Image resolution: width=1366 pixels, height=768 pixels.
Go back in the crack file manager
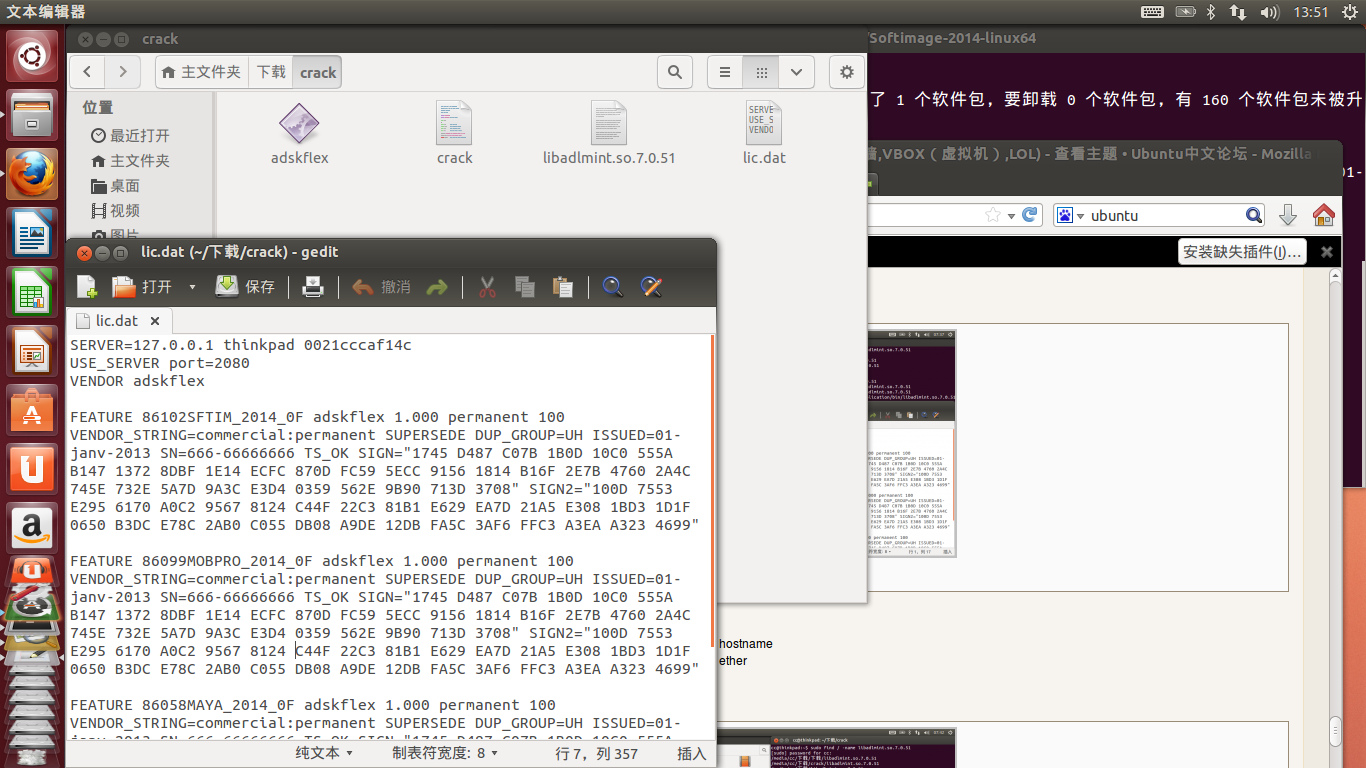click(88, 72)
